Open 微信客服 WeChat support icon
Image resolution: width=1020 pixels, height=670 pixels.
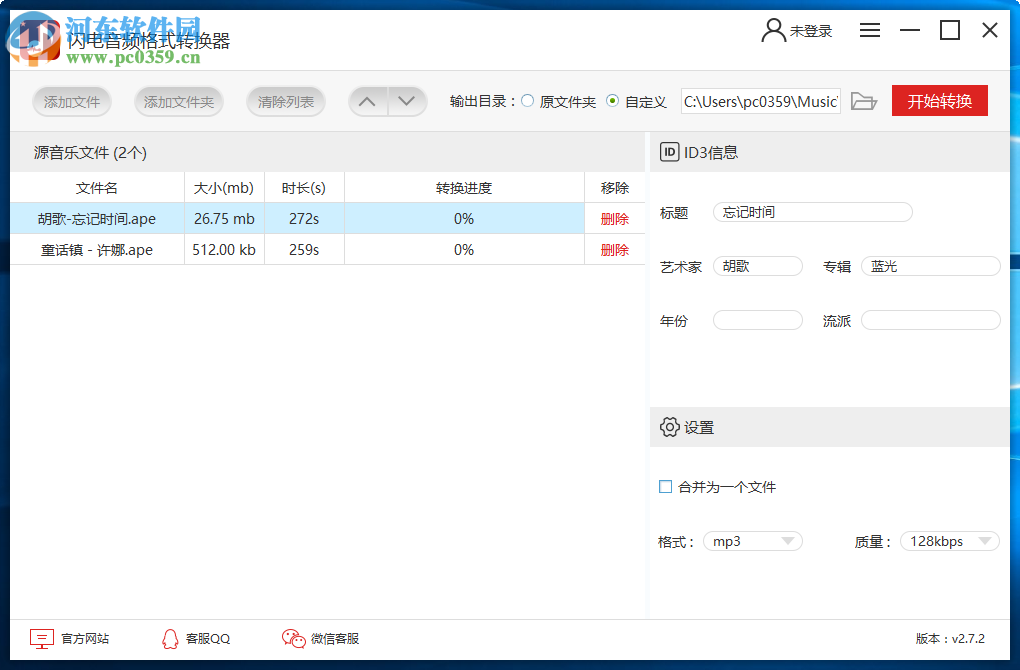click(x=293, y=638)
